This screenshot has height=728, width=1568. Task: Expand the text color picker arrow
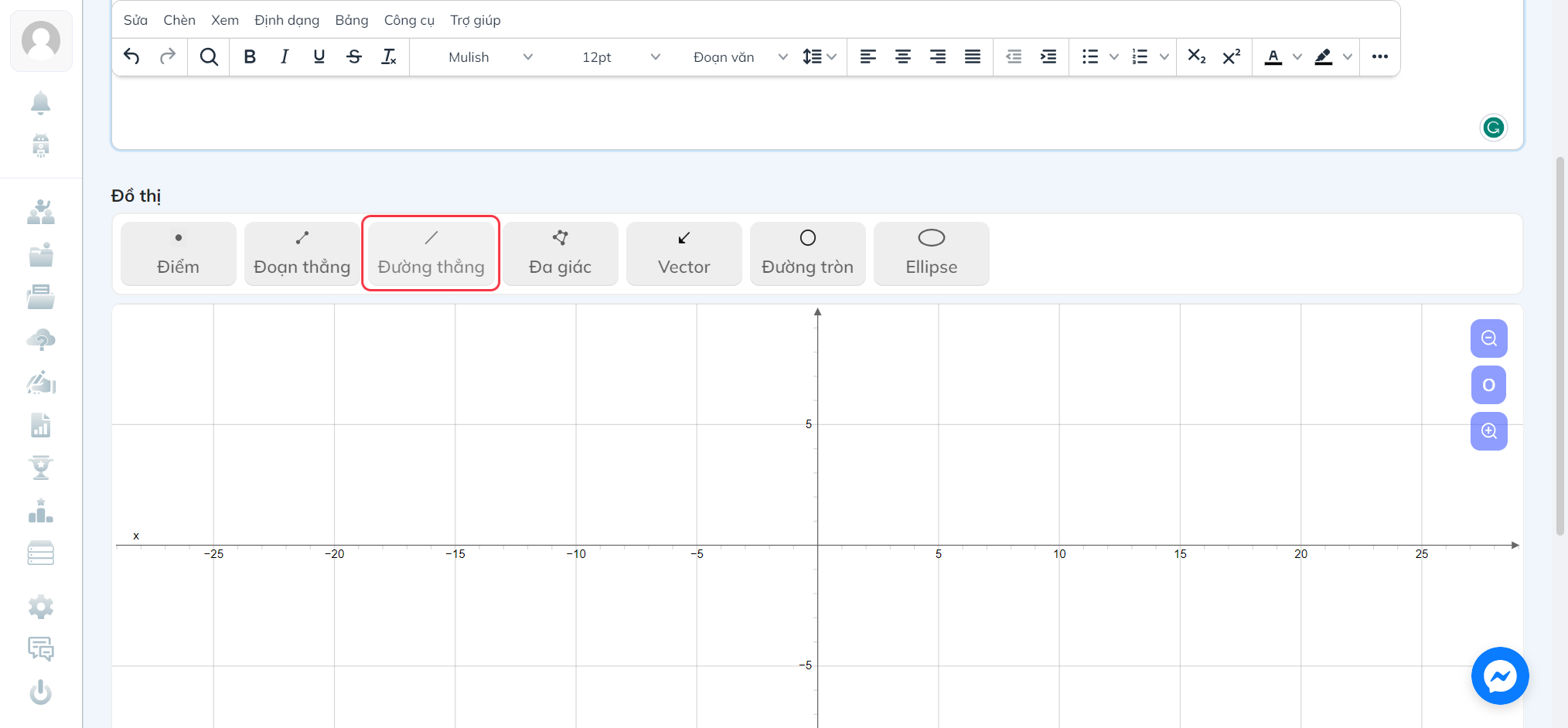tap(1297, 56)
